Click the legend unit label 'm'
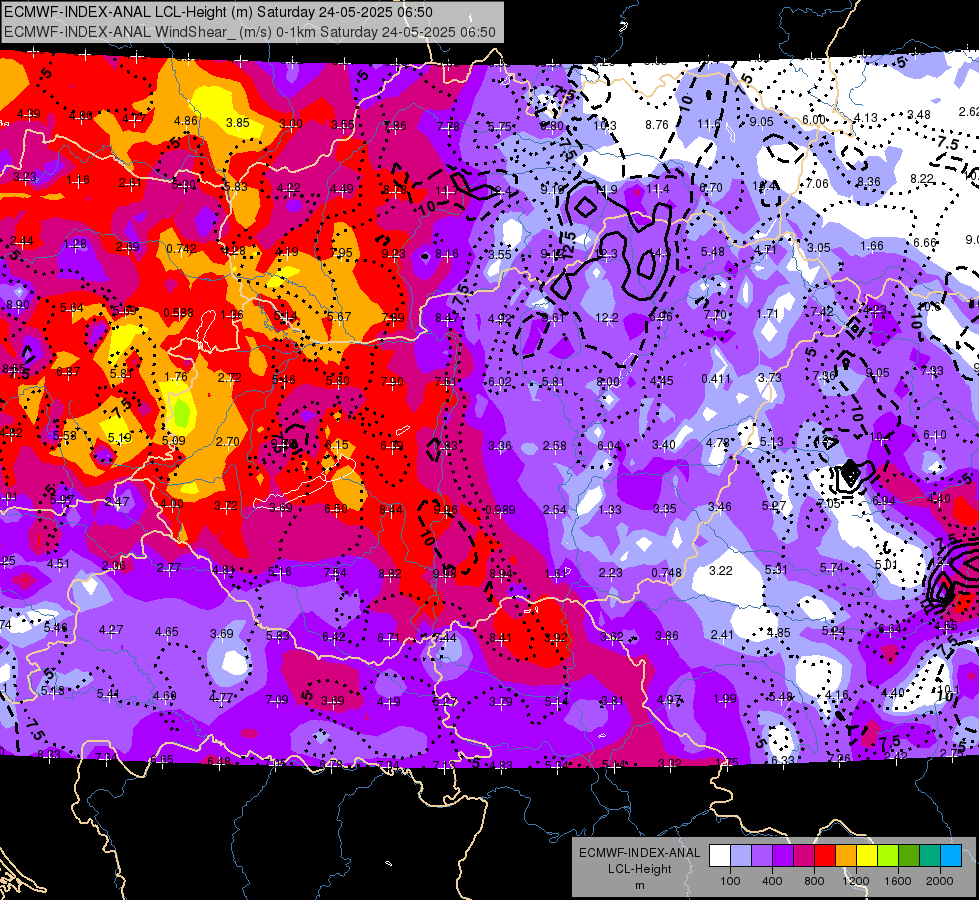The height and width of the screenshot is (900, 979). tap(640, 886)
